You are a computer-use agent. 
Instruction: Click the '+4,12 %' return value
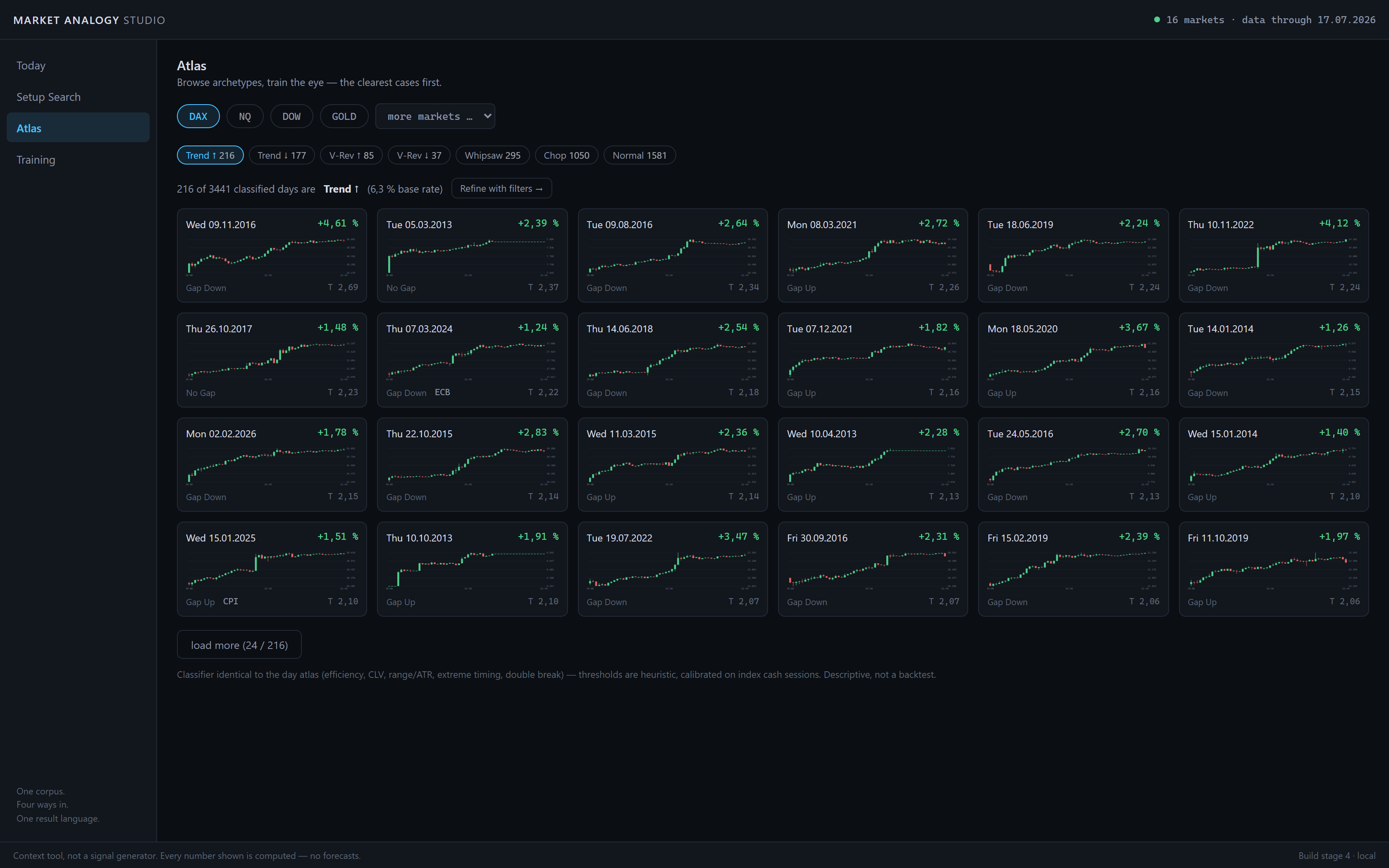[x=1340, y=223]
